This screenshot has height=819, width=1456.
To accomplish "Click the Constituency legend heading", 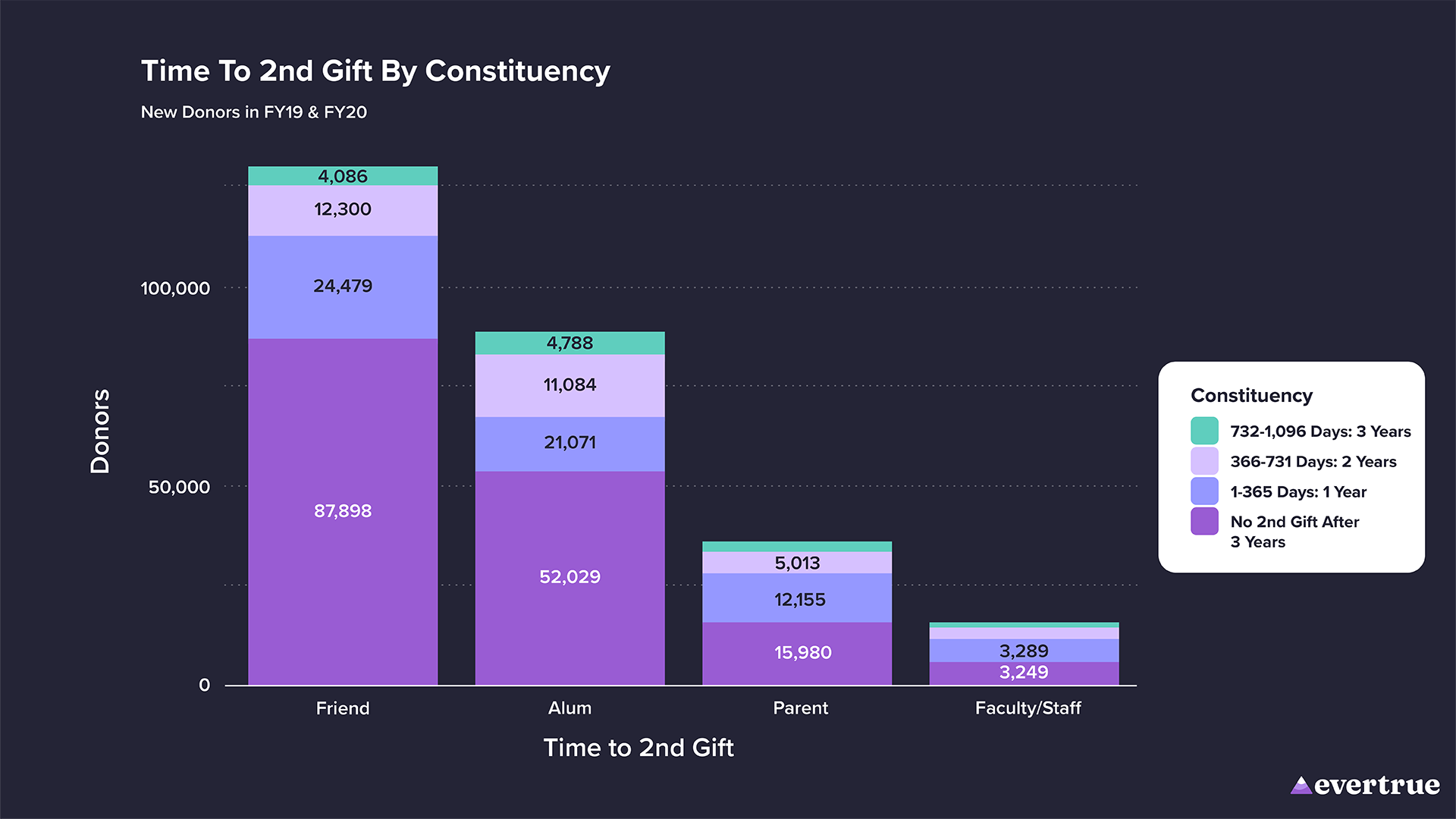I will 1251,396.
